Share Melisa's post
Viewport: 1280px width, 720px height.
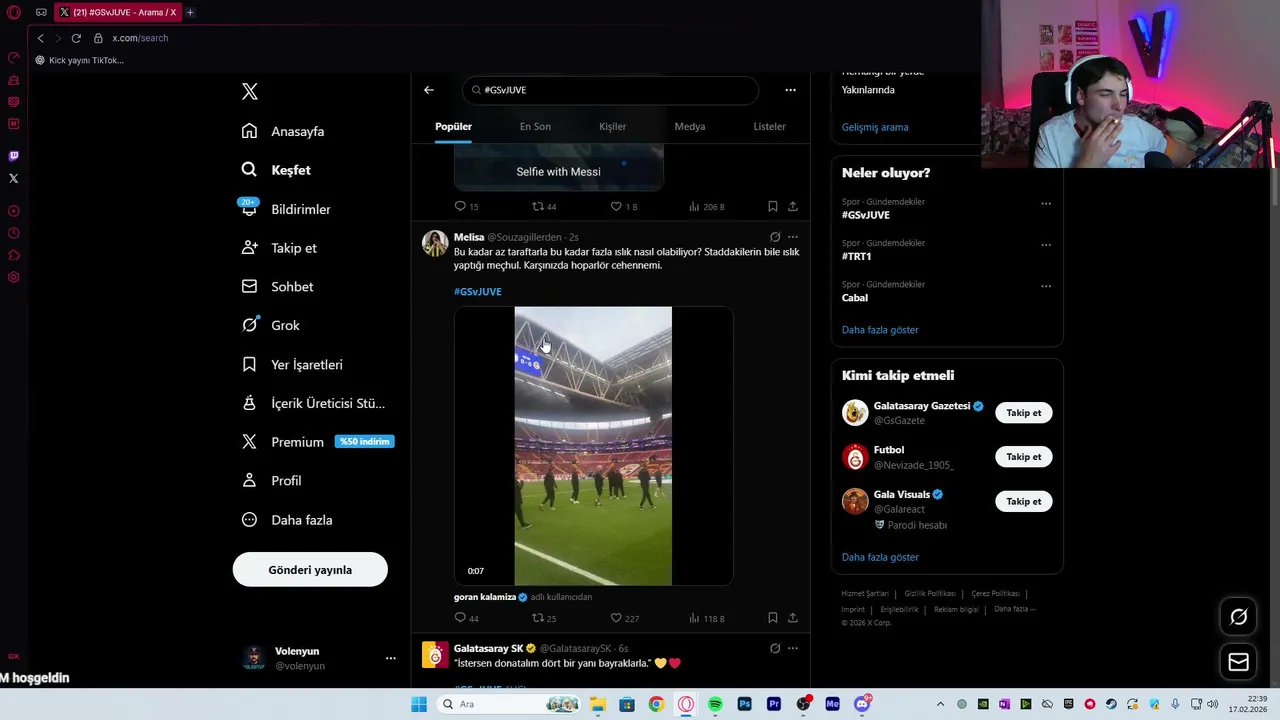click(793, 618)
